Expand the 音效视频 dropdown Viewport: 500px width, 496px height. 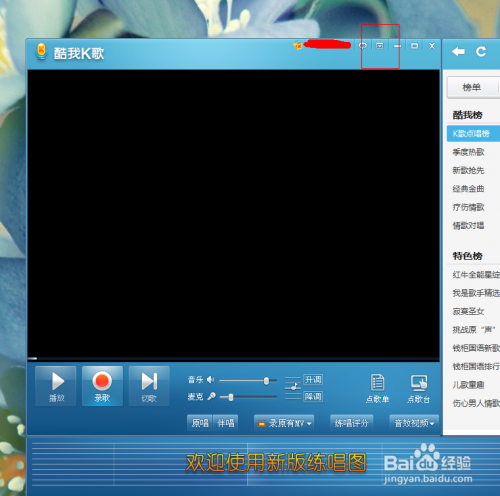[414, 423]
